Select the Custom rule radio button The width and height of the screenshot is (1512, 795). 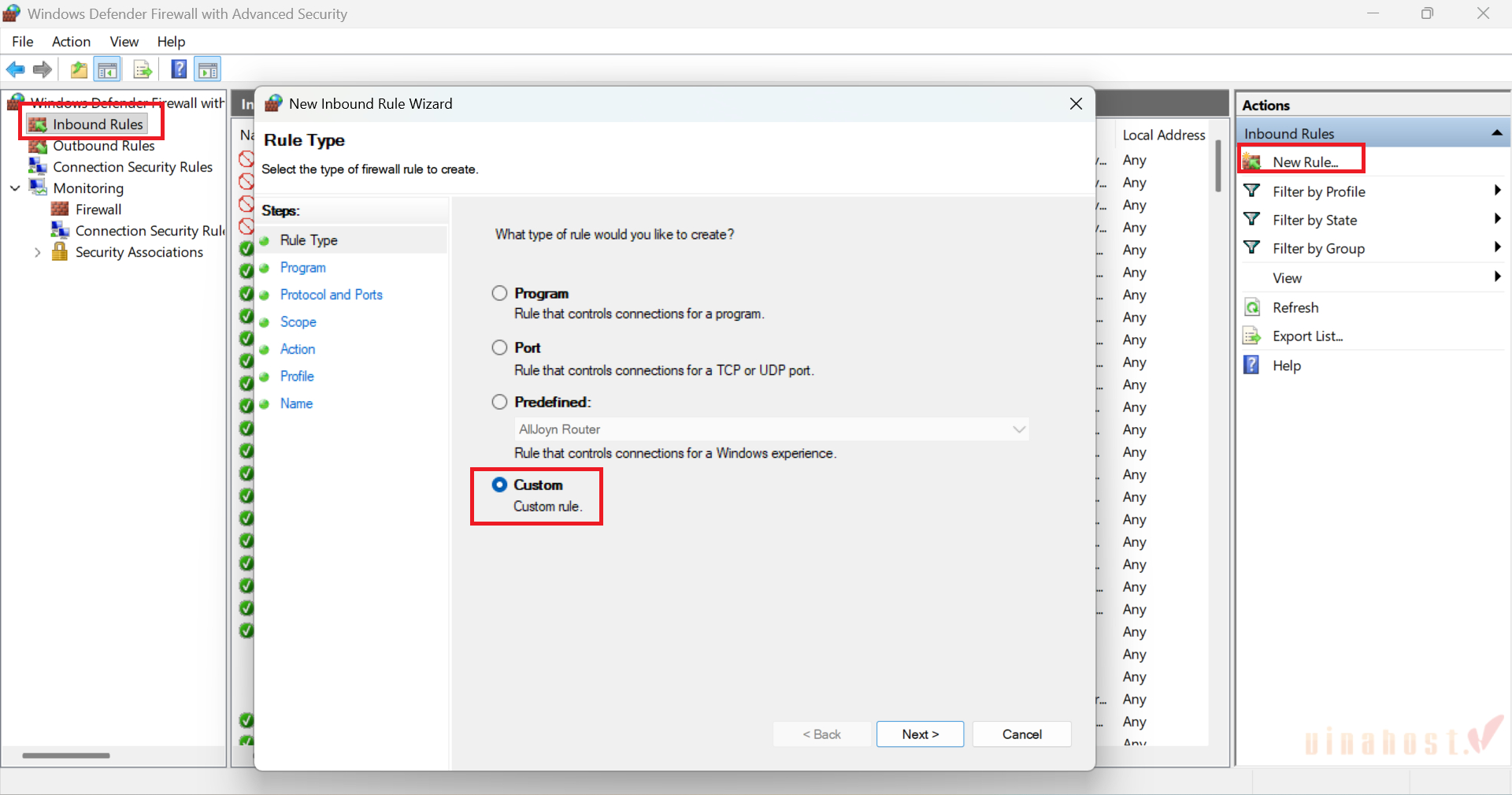[499, 485]
